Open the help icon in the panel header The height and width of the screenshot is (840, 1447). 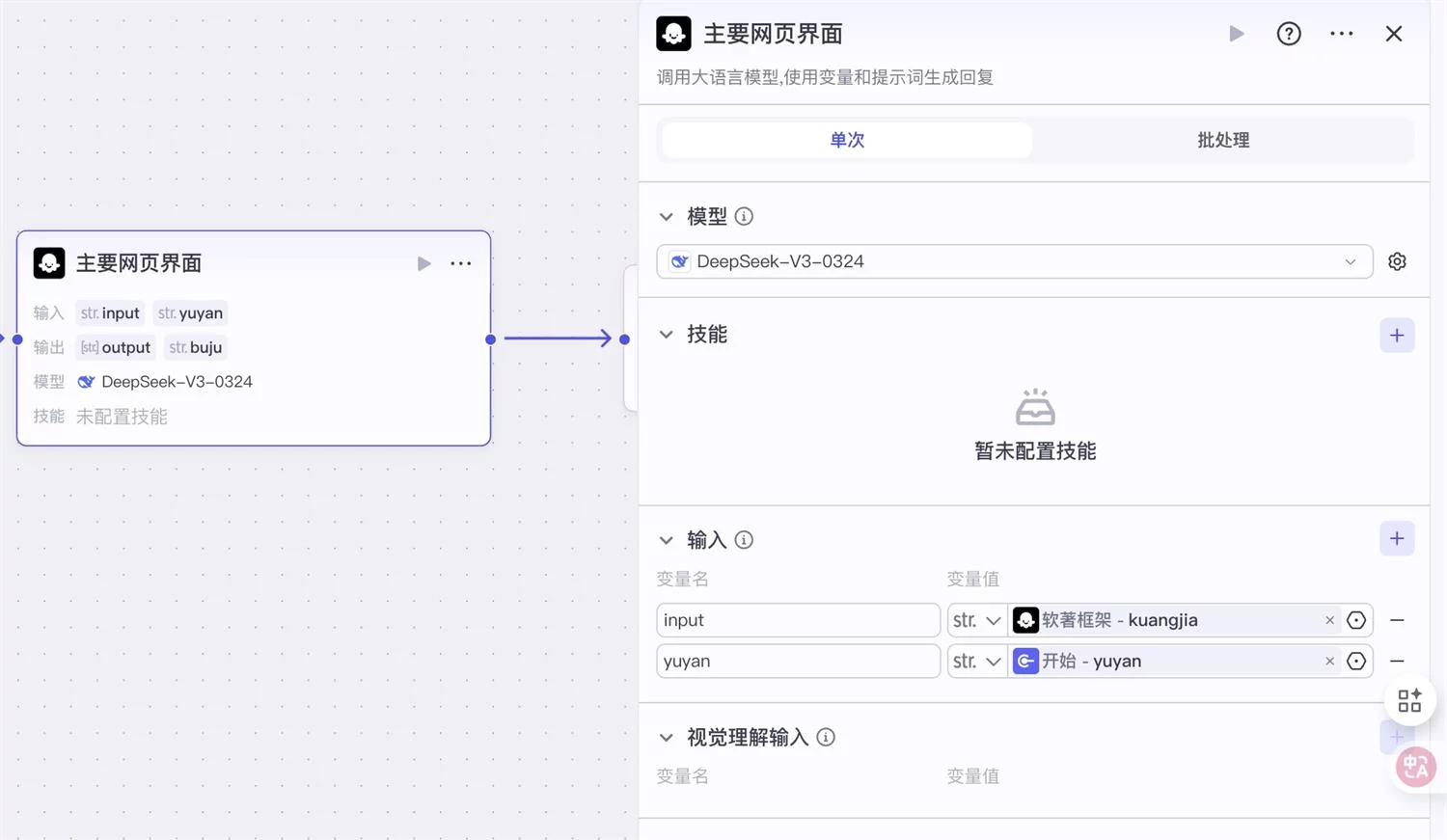(1288, 33)
